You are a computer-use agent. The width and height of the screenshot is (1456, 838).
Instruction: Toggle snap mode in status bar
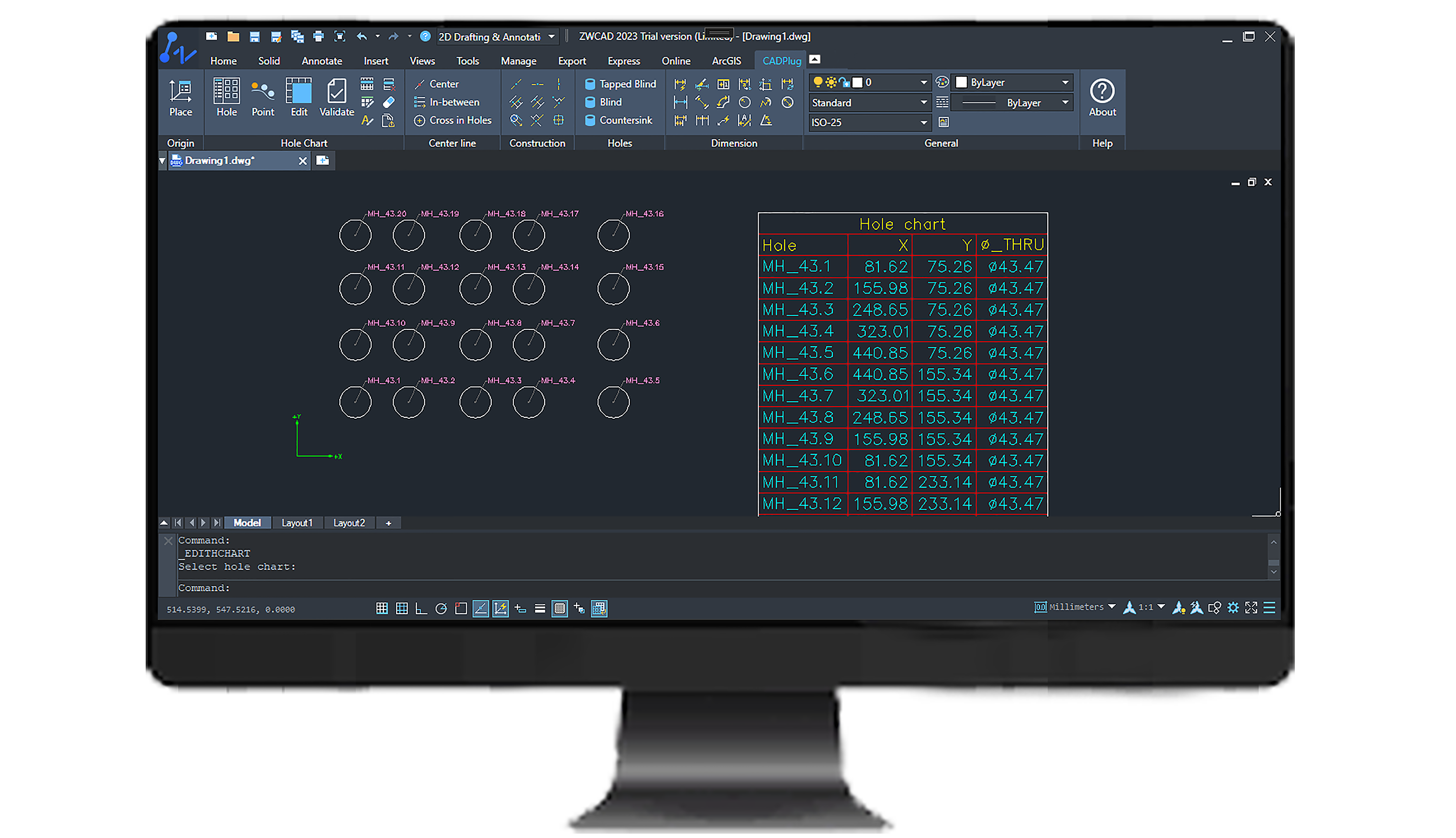point(381,608)
